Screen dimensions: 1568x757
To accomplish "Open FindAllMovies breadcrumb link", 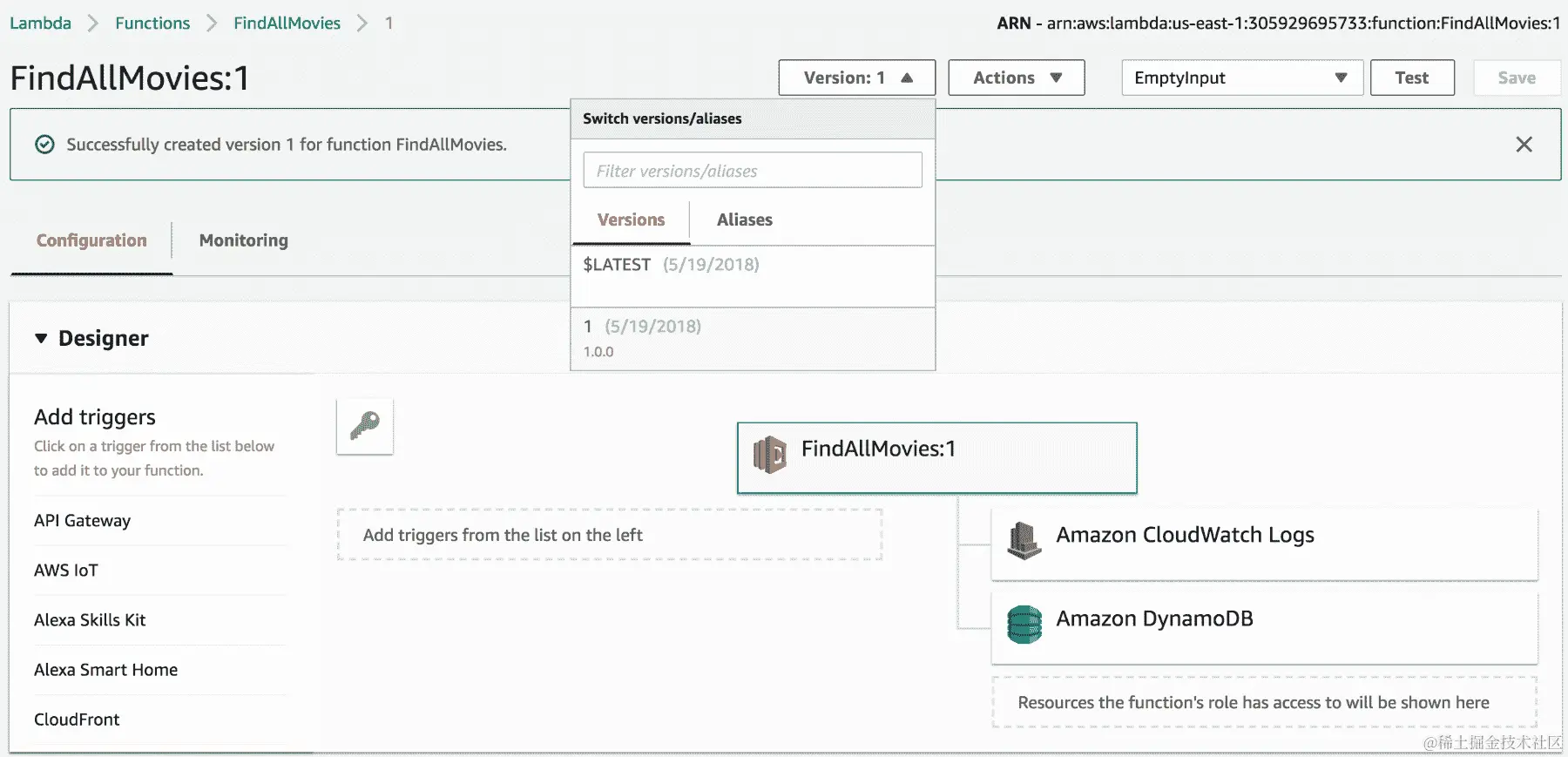I will (287, 23).
